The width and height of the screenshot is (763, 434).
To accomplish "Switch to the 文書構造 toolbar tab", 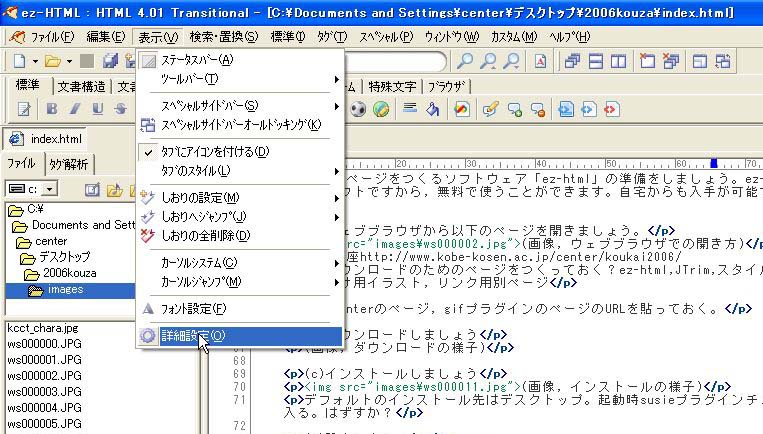I will (81, 87).
